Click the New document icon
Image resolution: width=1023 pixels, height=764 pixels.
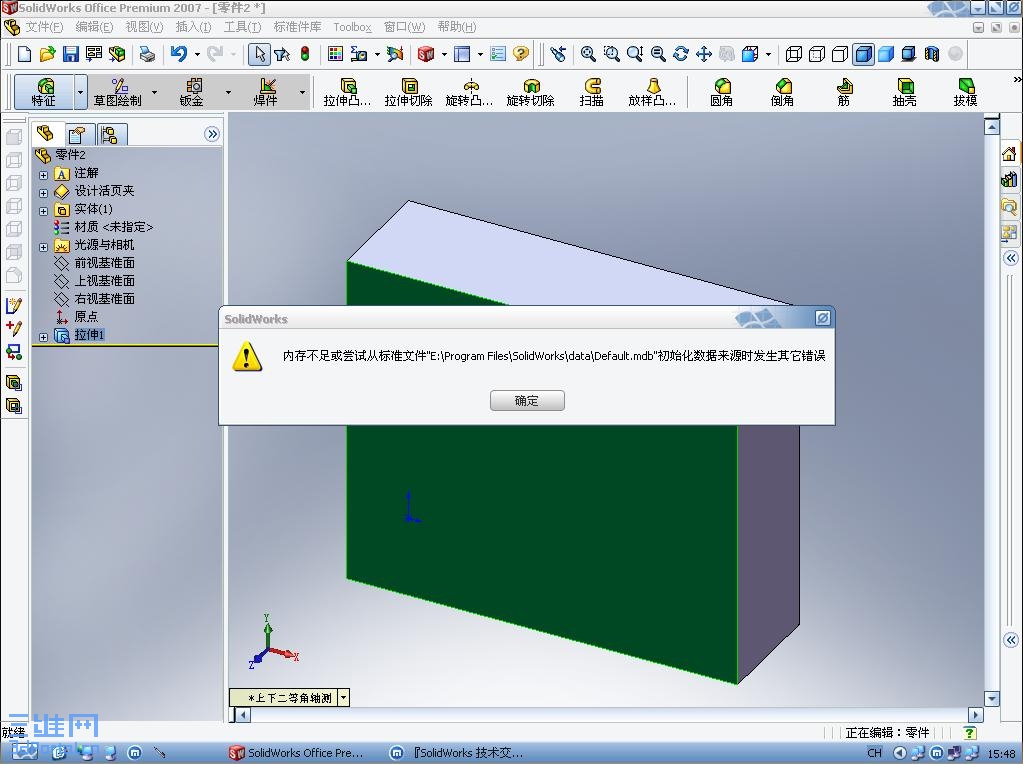coord(24,54)
